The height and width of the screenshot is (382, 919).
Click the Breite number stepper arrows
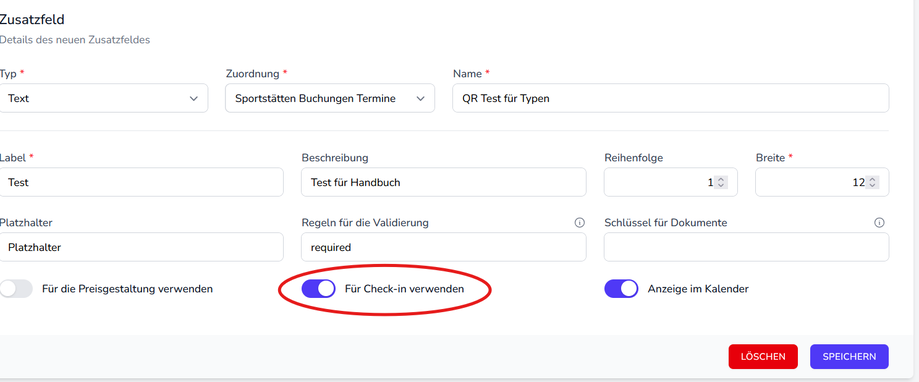(873, 182)
